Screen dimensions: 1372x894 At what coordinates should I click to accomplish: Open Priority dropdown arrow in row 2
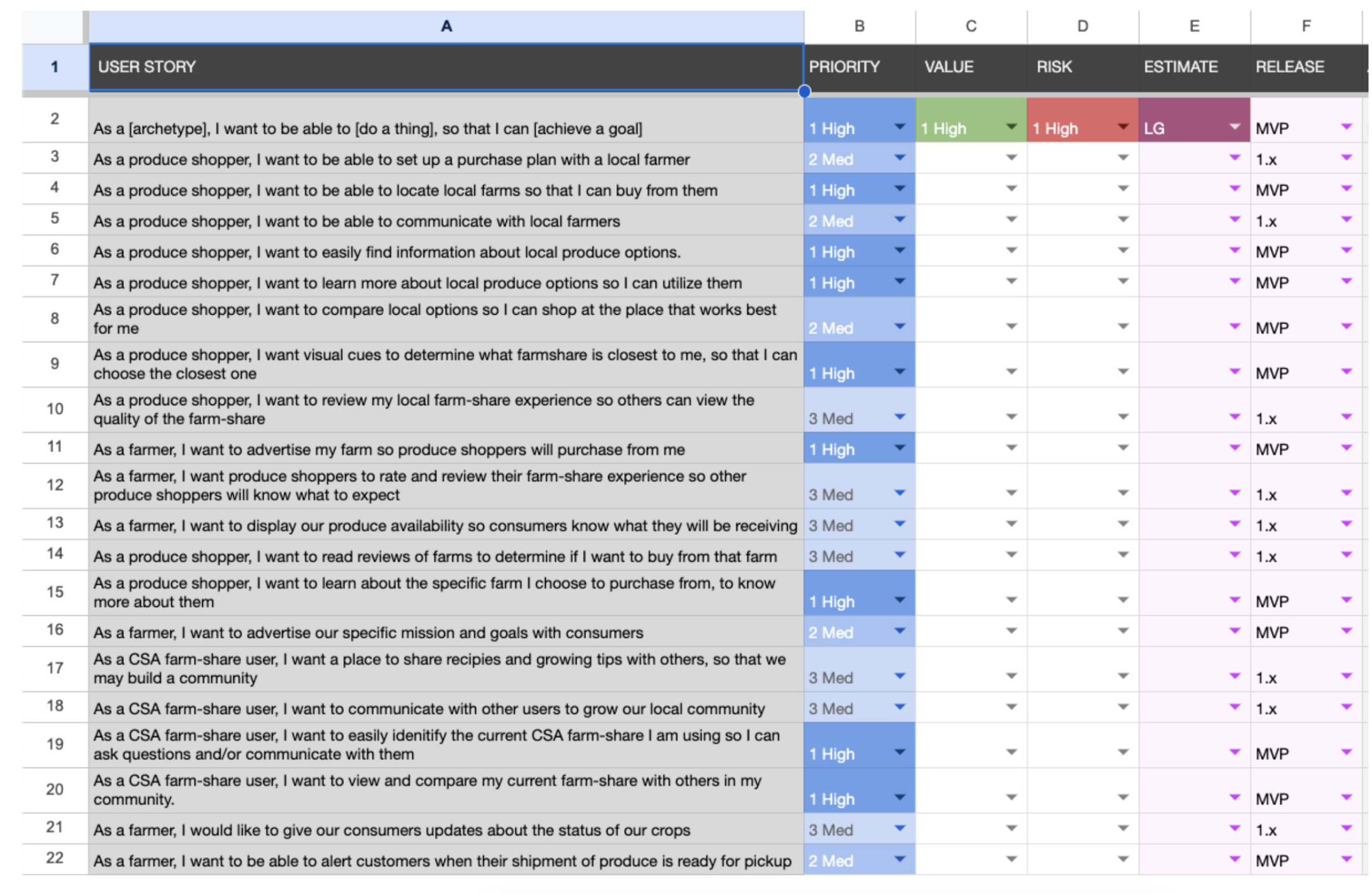tap(899, 127)
